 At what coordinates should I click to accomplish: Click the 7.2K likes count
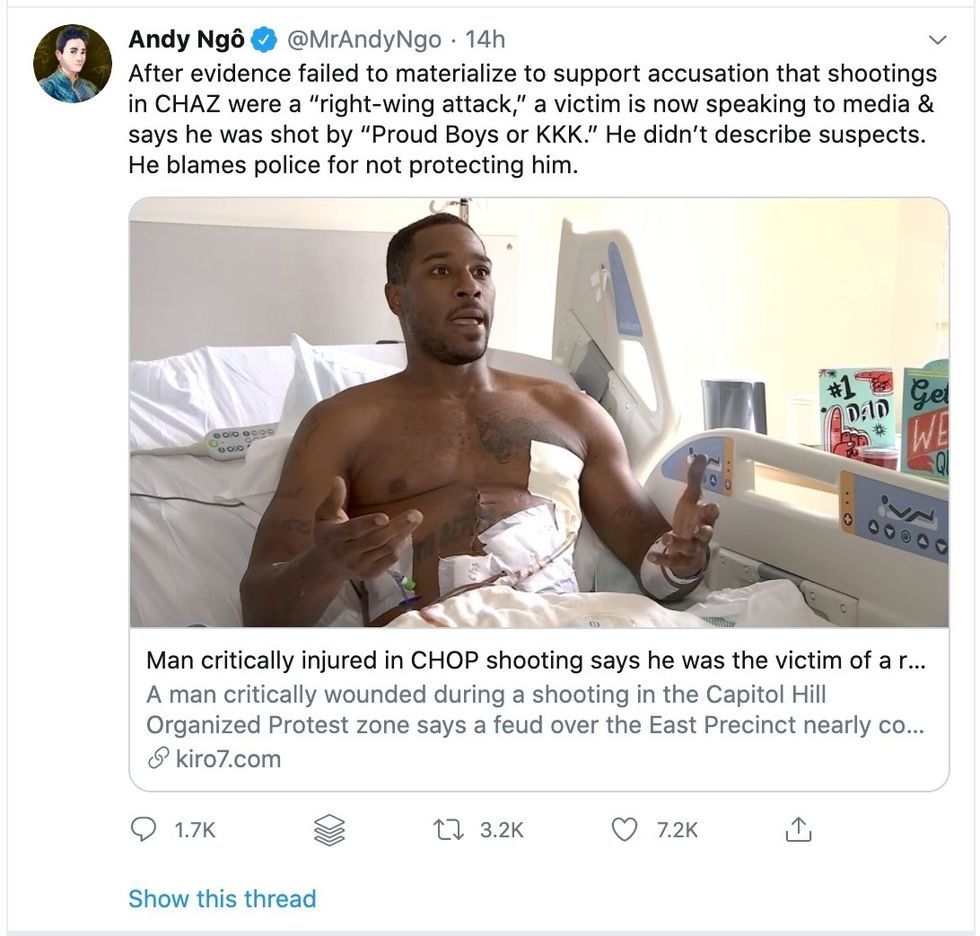[677, 829]
